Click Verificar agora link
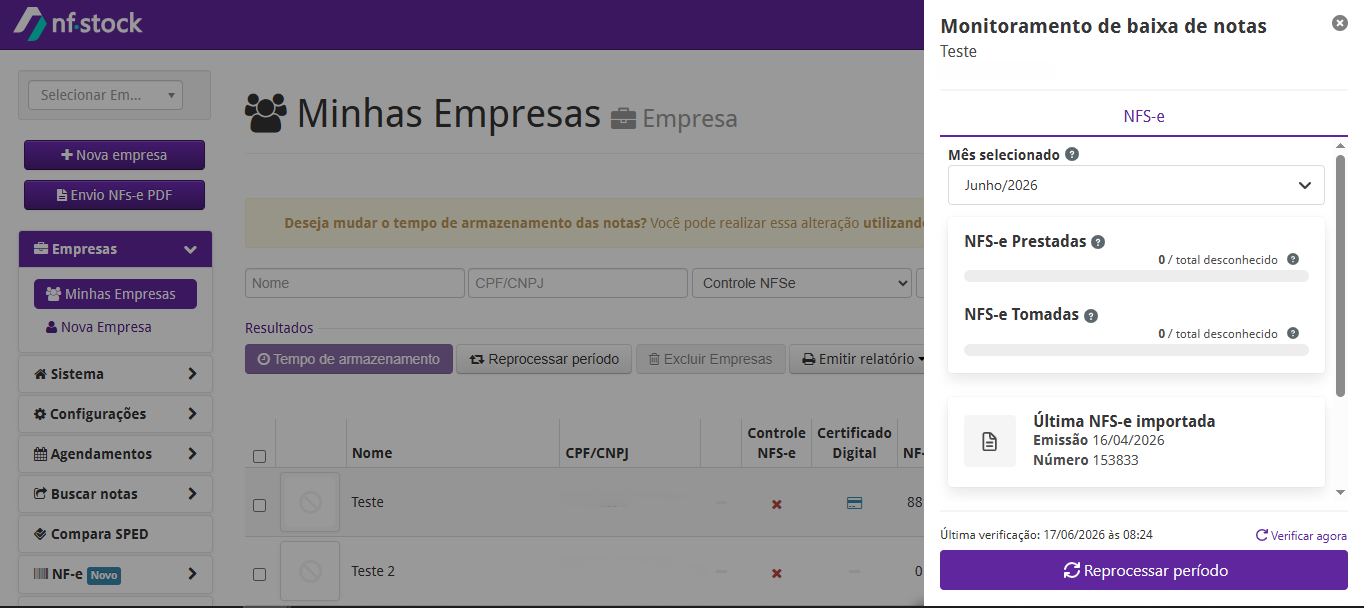Screen dimensions: 1364x608 1301,535
